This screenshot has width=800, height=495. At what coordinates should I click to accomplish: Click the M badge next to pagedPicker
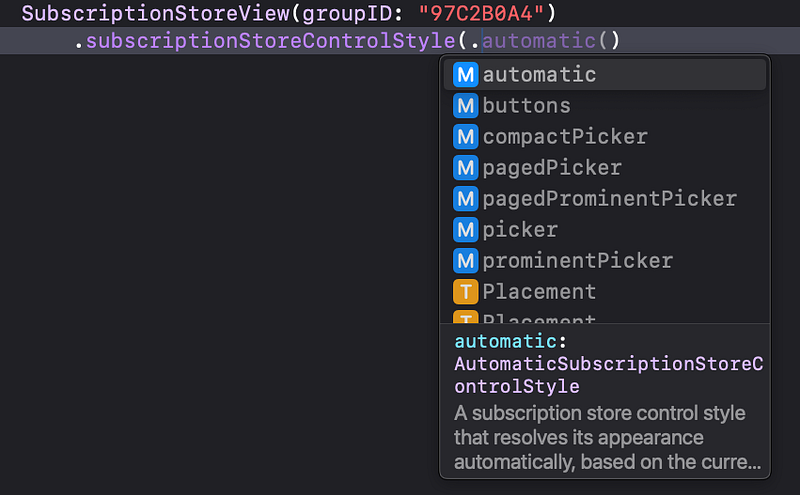465,168
